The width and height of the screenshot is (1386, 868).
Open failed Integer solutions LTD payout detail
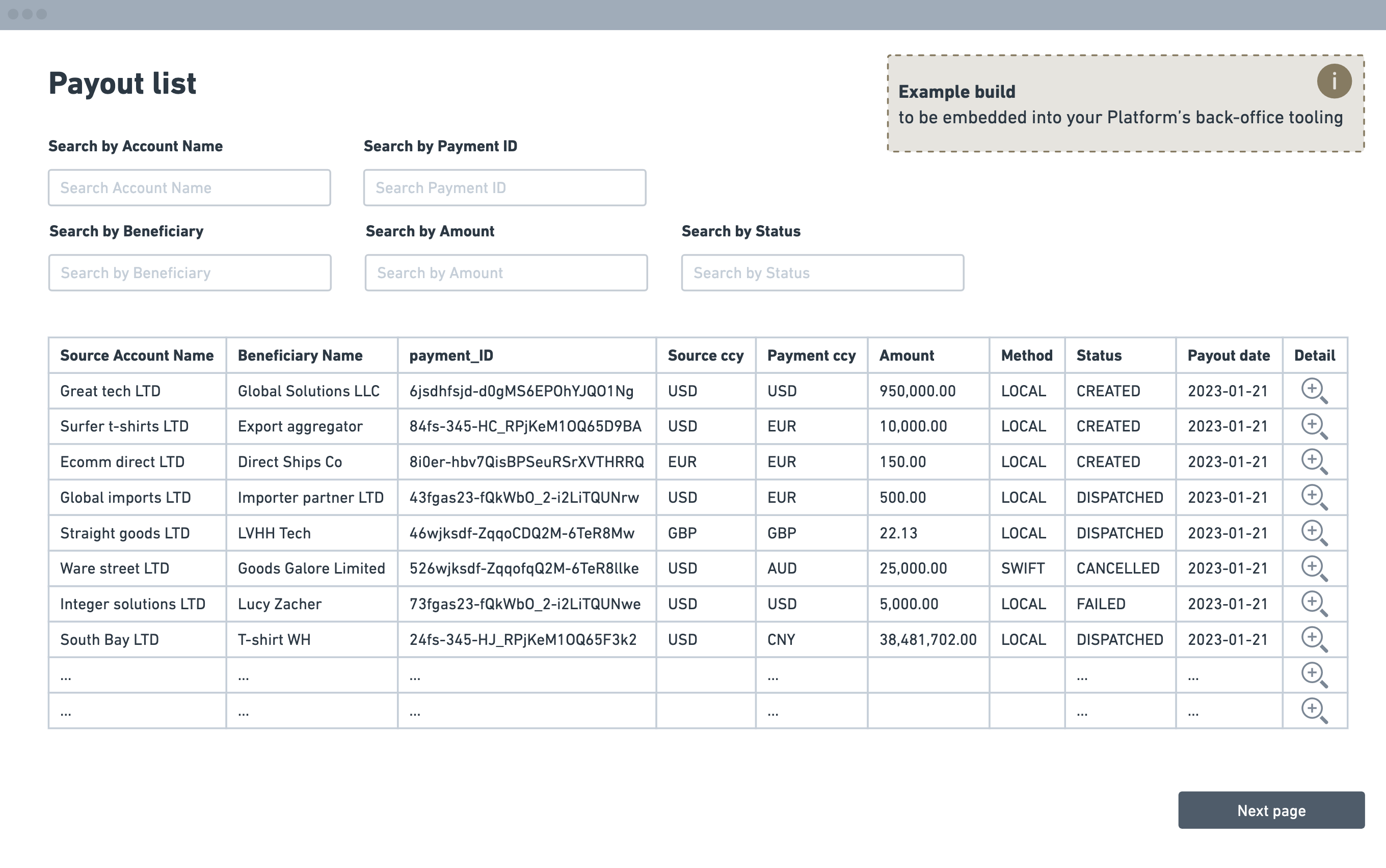[1313, 604]
